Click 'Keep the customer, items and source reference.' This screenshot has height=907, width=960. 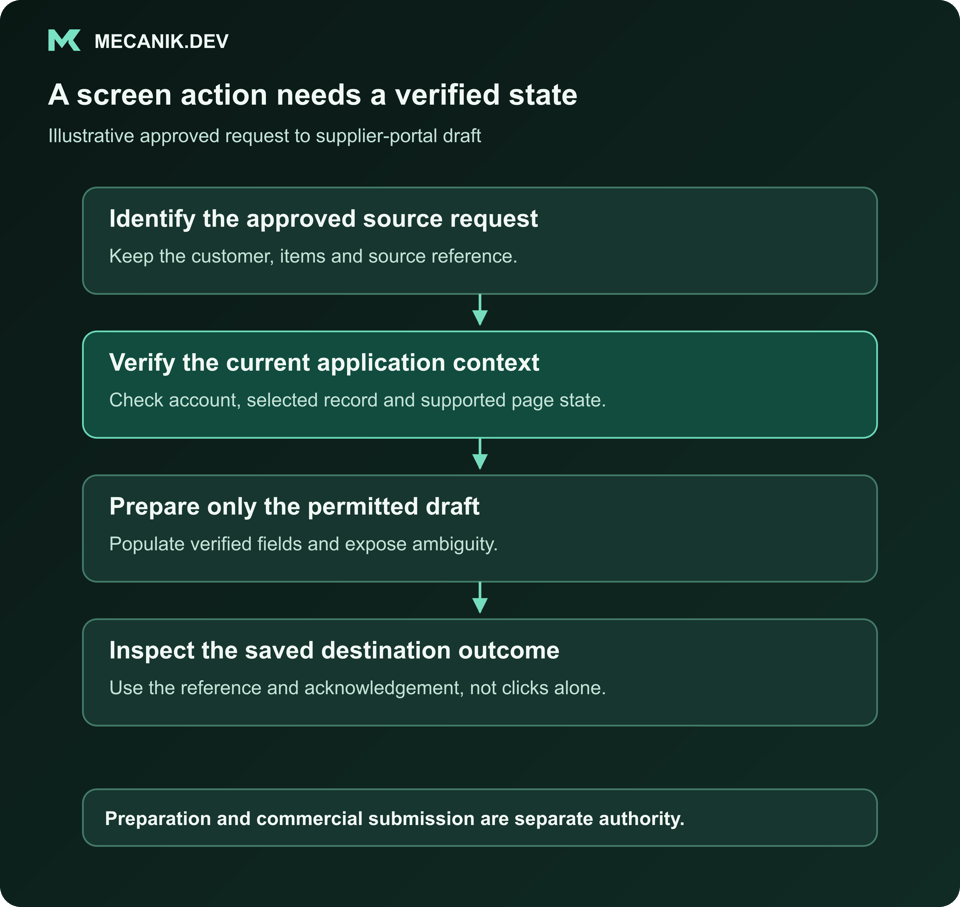(x=313, y=256)
